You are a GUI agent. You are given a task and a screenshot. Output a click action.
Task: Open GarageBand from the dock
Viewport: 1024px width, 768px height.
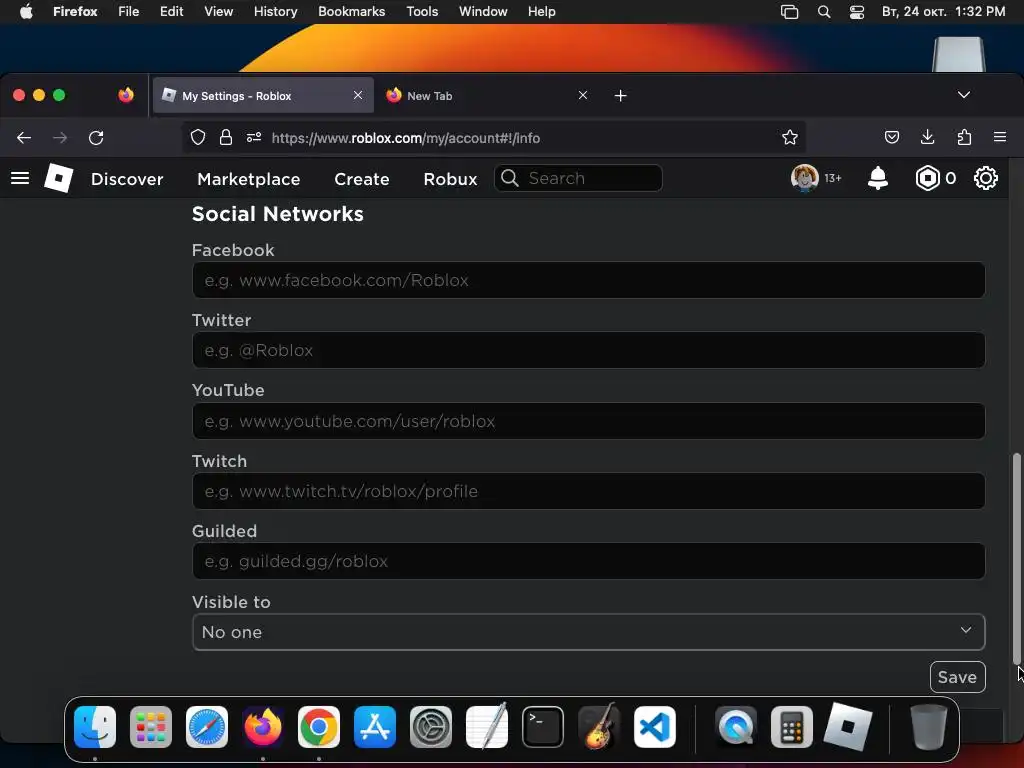point(599,727)
